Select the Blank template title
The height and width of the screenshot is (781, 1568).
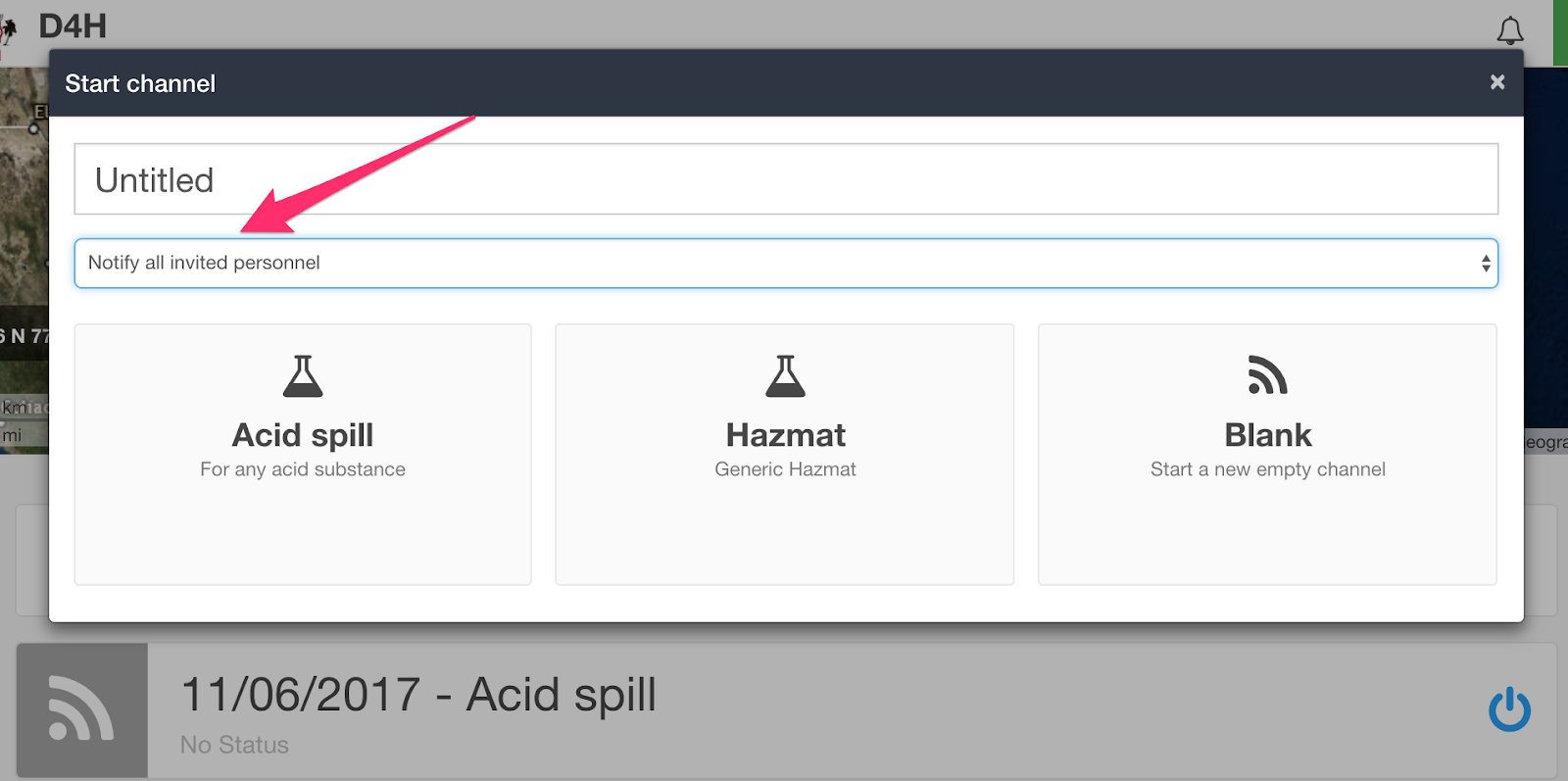(1267, 434)
